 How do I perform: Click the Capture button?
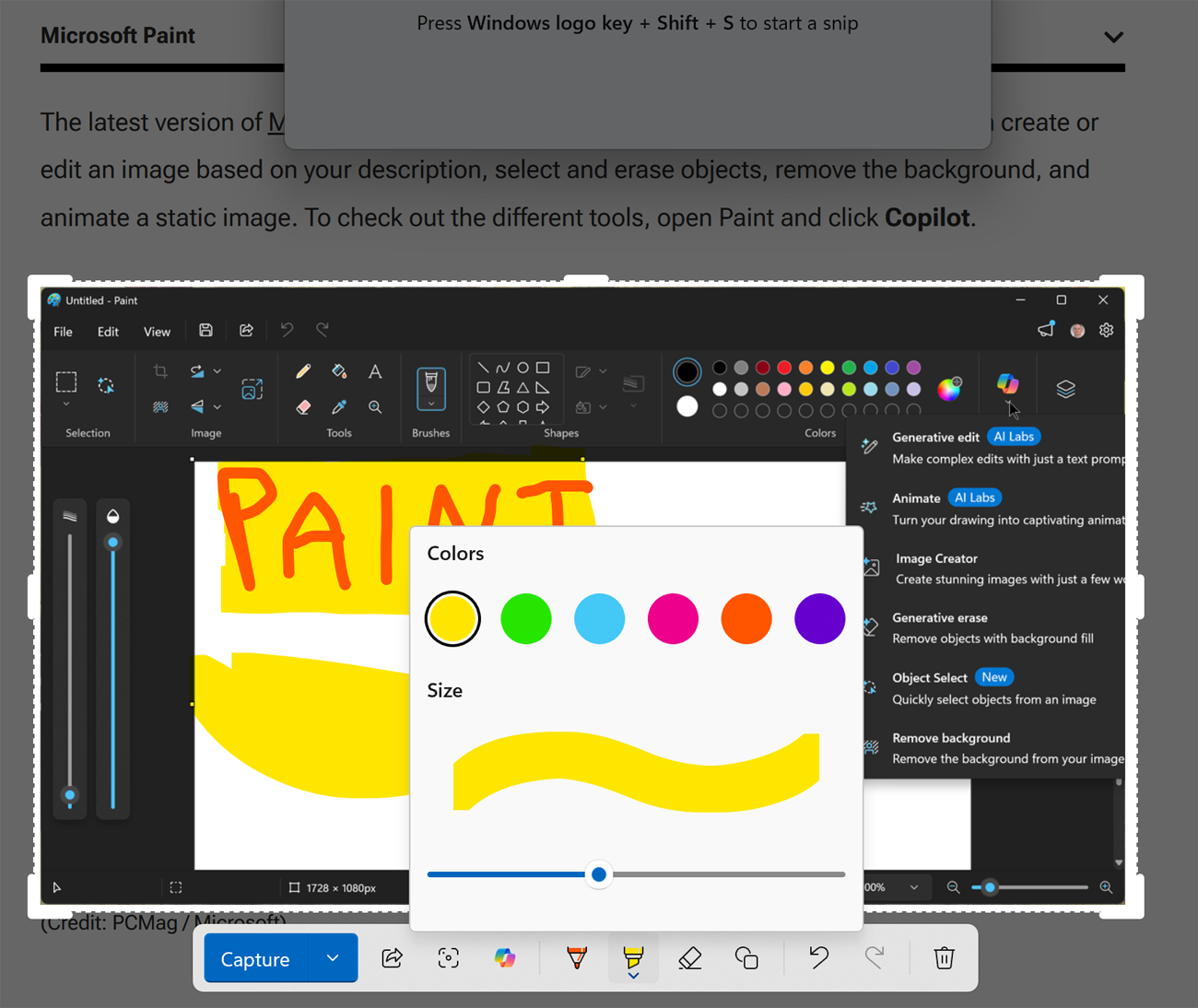255,958
